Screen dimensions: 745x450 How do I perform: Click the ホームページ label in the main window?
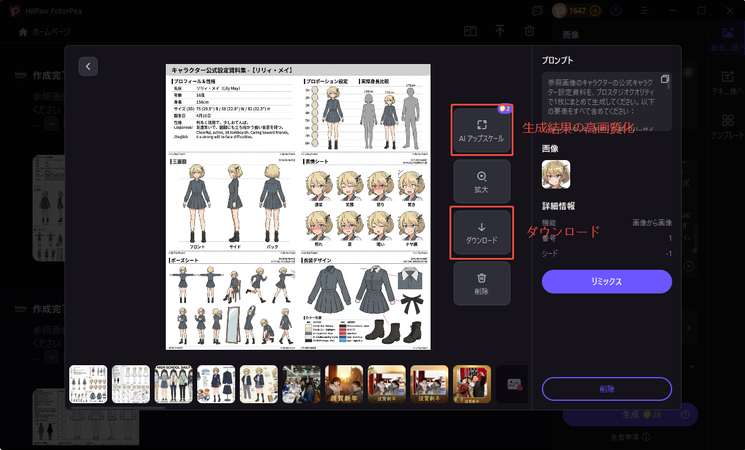click(x=51, y=32)
